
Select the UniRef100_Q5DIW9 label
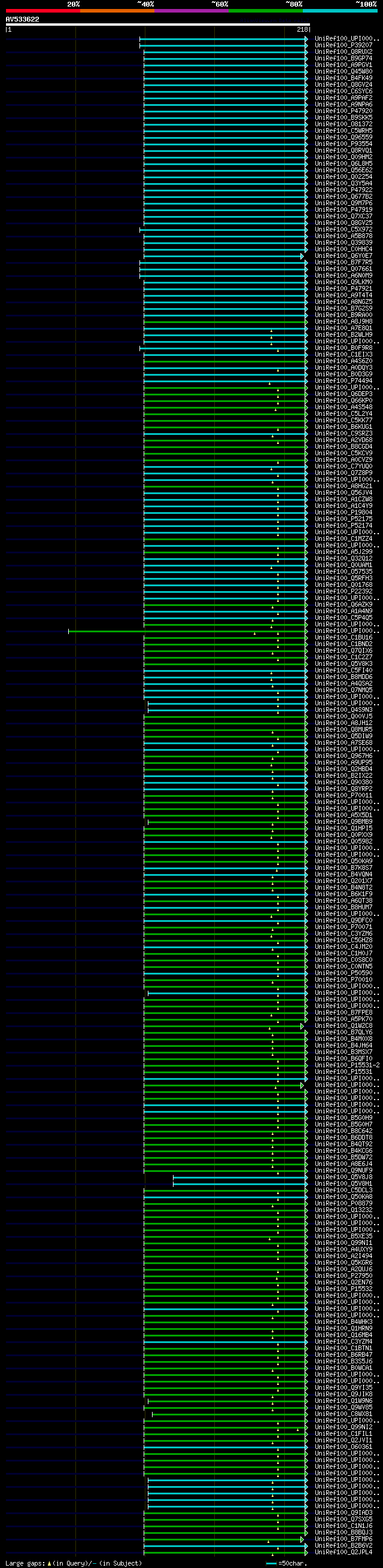point(344,736)
